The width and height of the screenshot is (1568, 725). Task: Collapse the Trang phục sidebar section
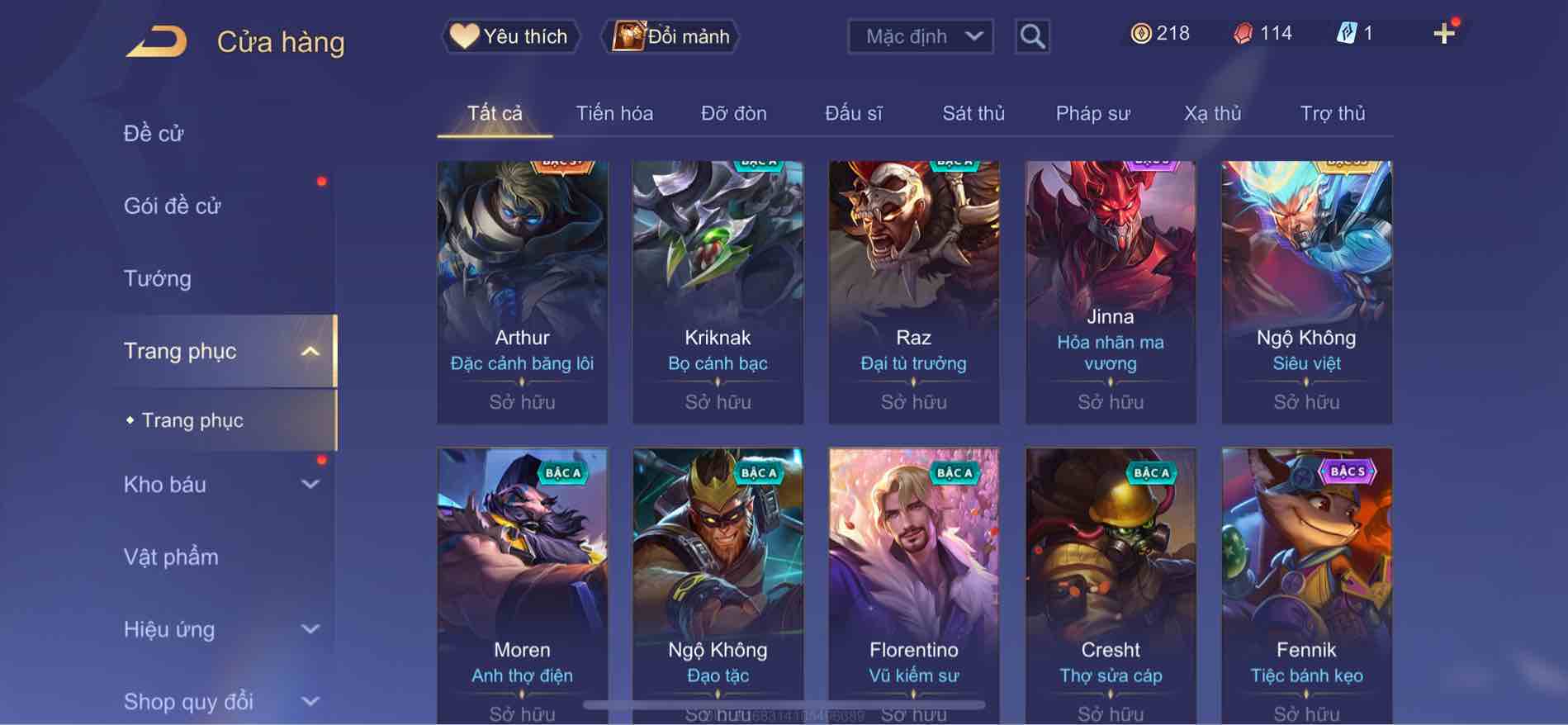point(310,351)
